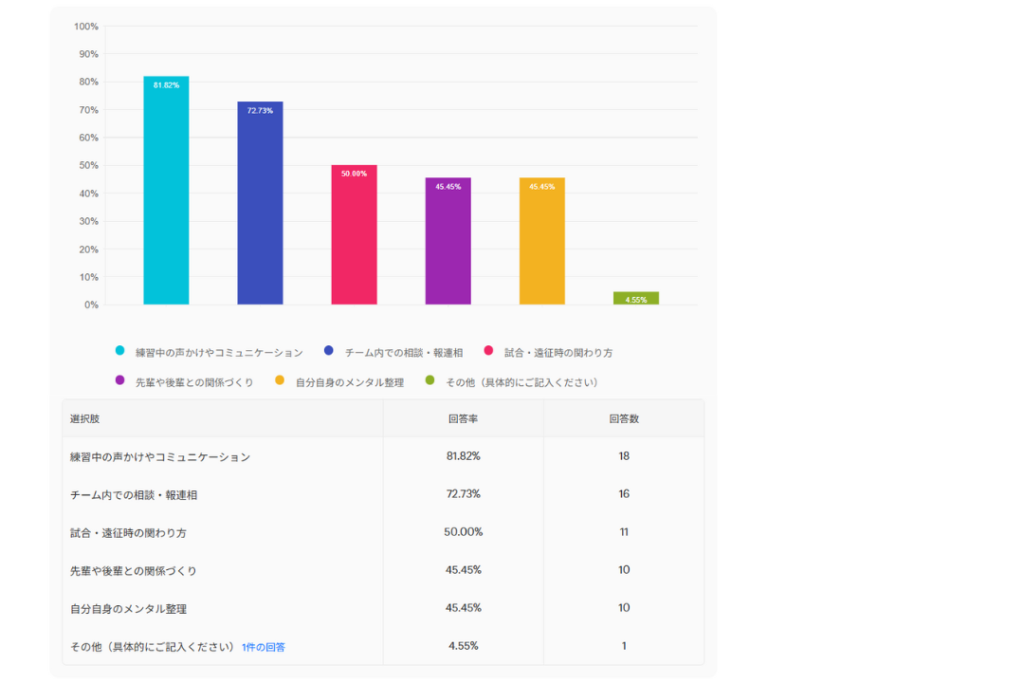Click the cyan legend dot for 練習中の声かけ
Image resolution: width=1024 pixels, height=683 pixels.
coord(120,351)
